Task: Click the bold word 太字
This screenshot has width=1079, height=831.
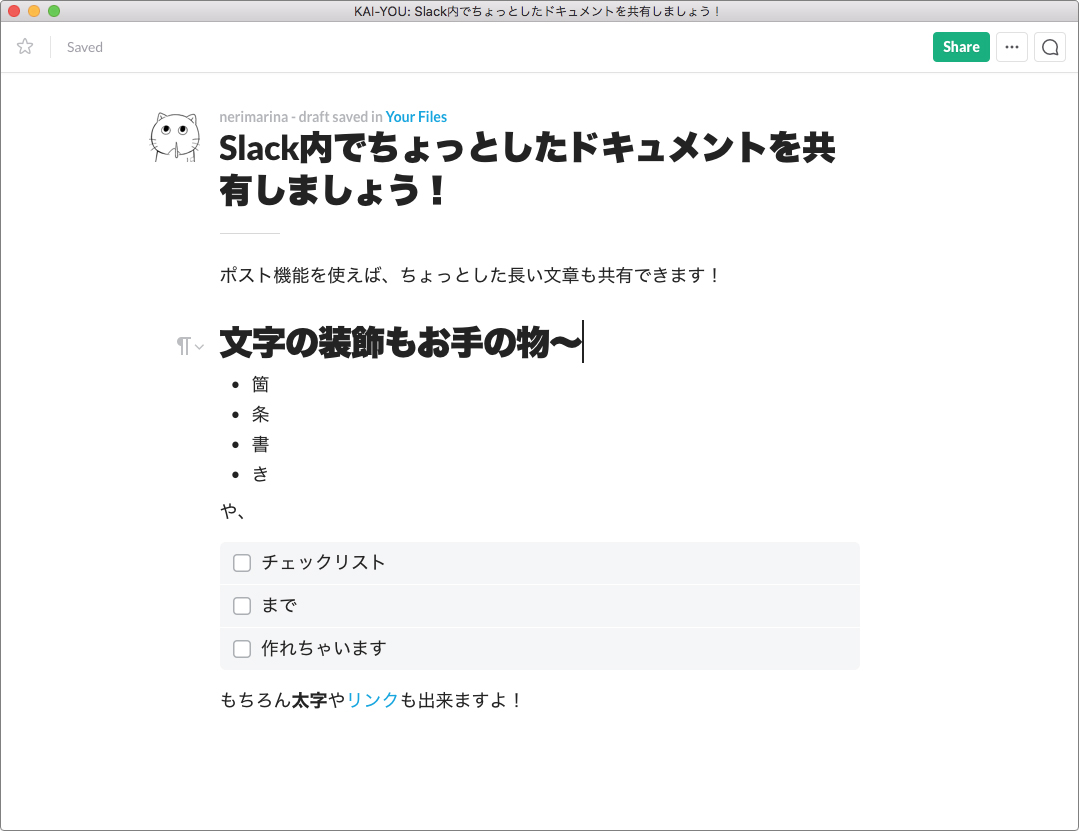Action: click(x=310, y=700)
